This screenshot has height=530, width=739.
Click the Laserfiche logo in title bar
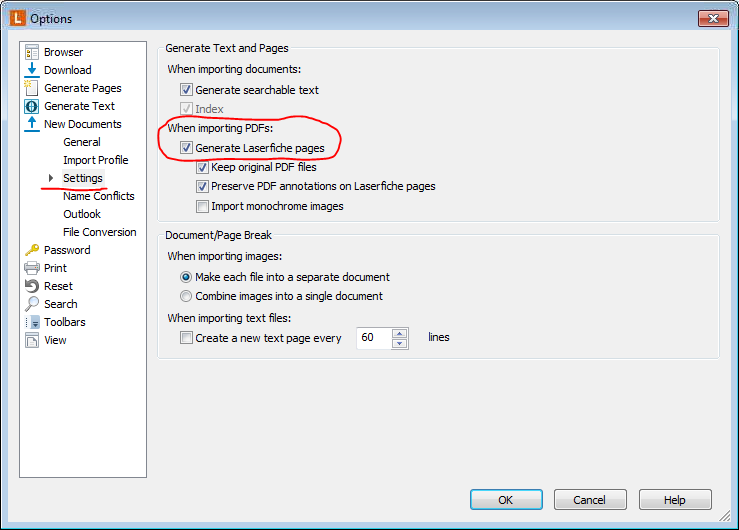(x=17, y=18)
